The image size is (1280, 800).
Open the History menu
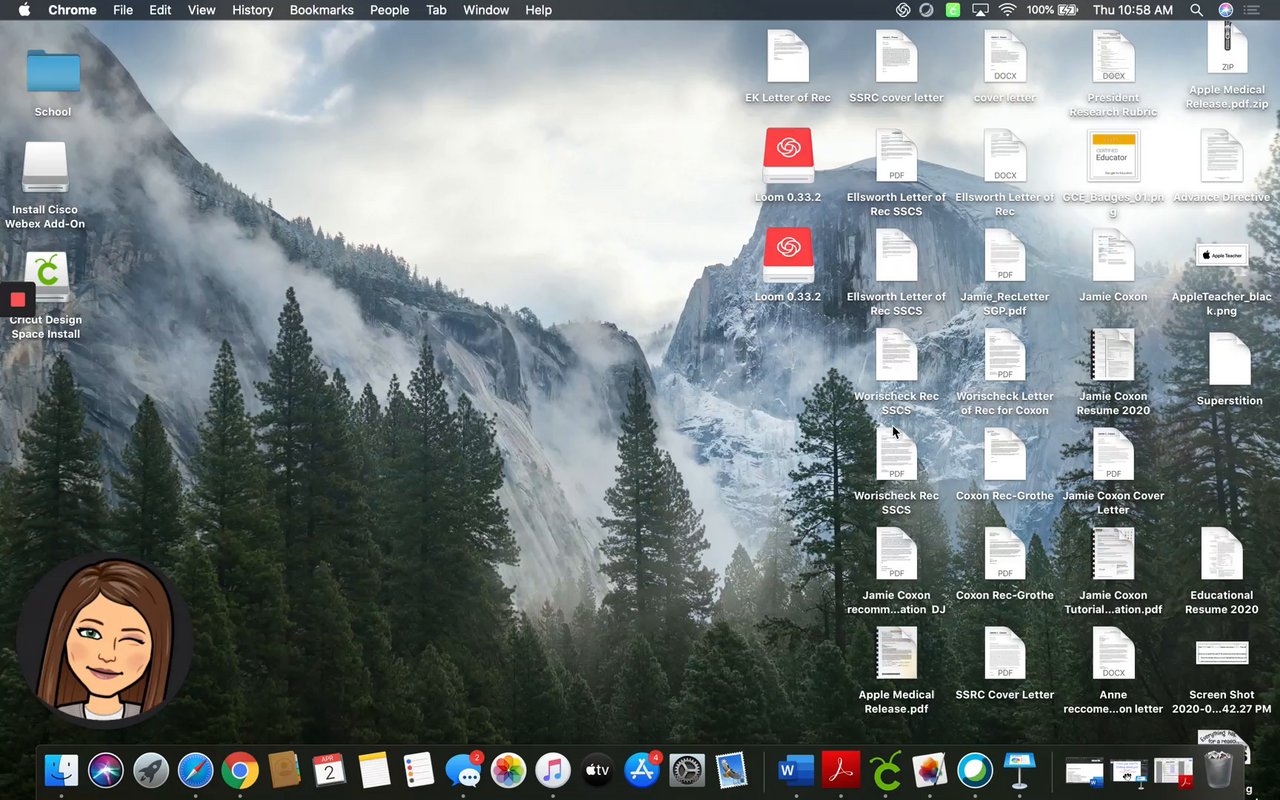pyautogui.click(x=252, y=10)
